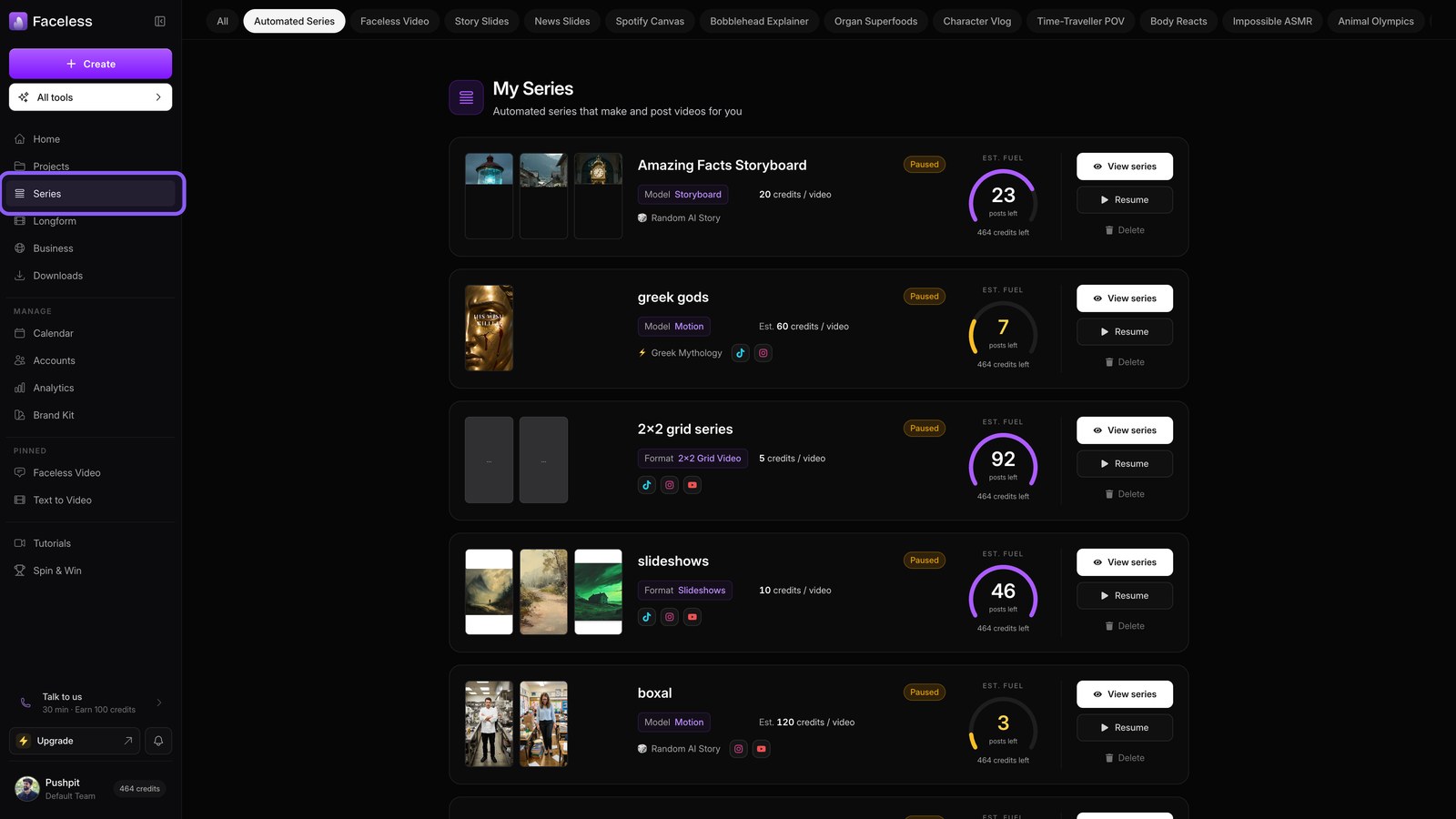Image resolution: width=1456 pixels, height=819 pixels.
Task: Click the Create button
Action: 90,64
